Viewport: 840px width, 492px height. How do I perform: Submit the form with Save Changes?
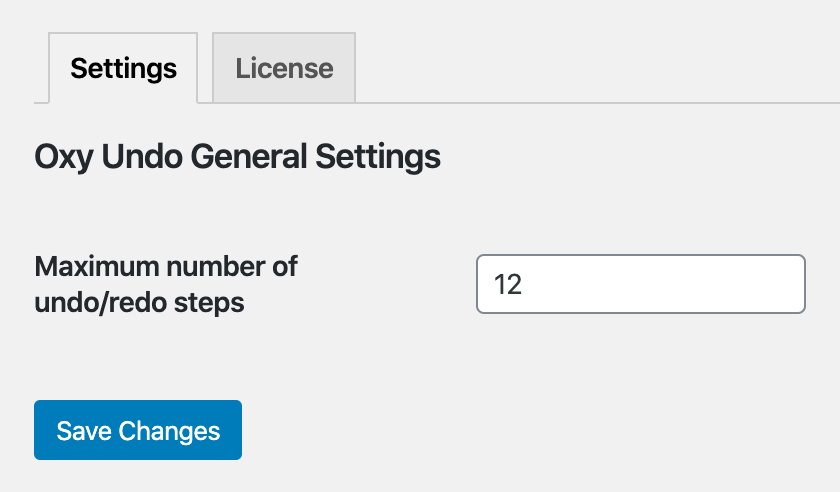click(138, 430)
